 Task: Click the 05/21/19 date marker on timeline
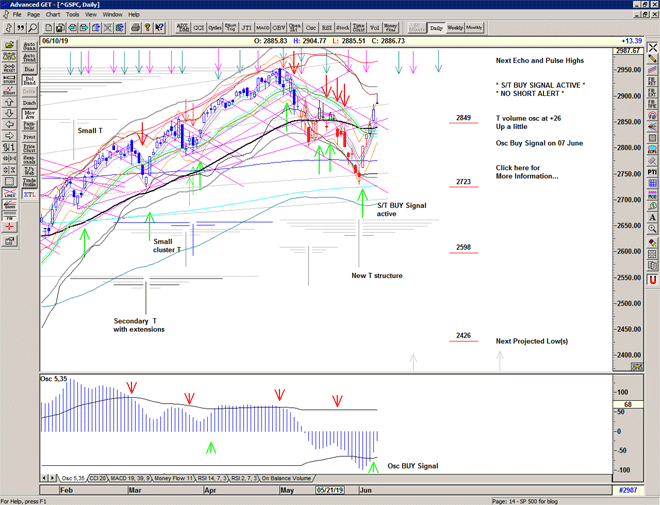point(329,491)
